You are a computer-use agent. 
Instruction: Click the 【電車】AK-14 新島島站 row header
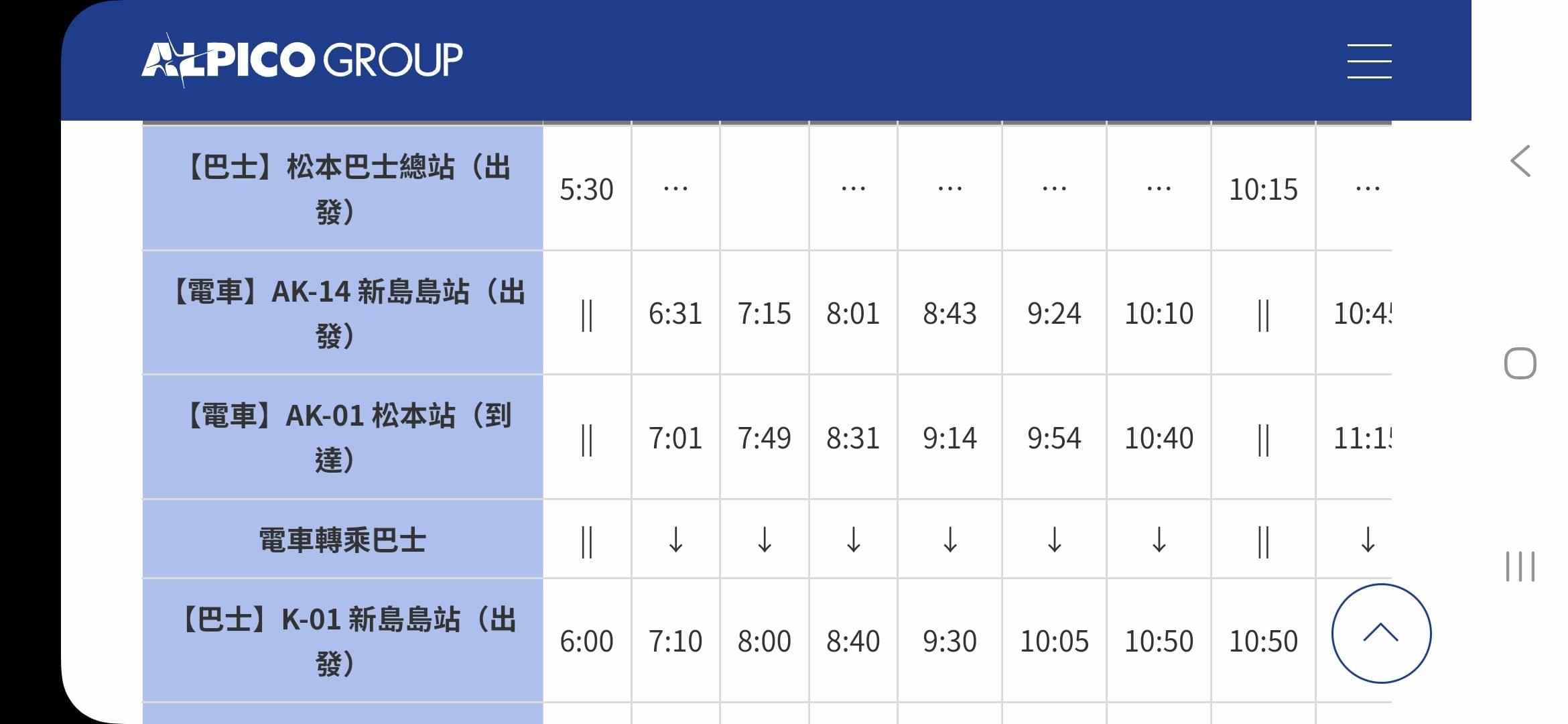pos(342,313)
